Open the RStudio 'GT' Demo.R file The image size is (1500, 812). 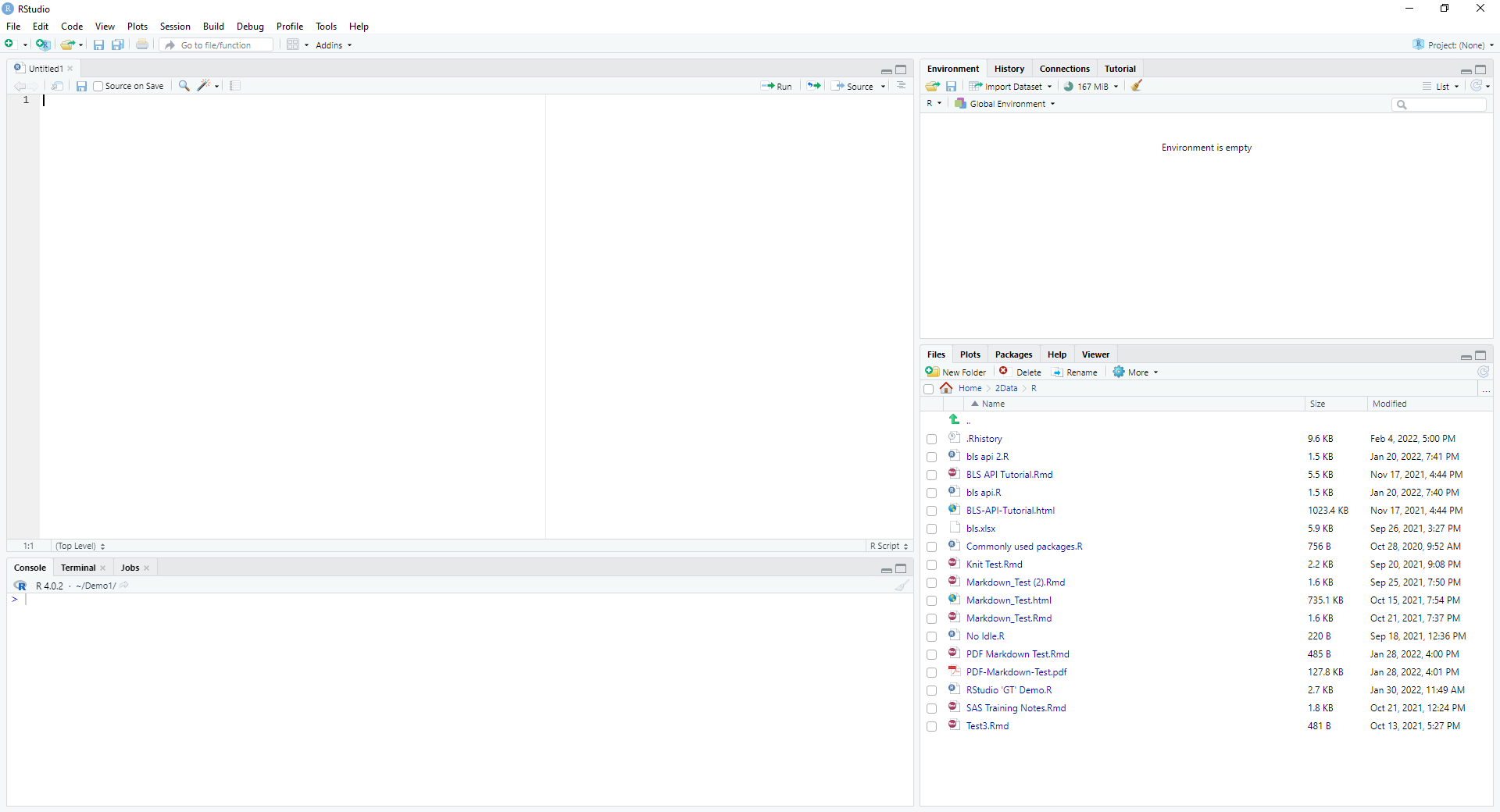(x=1009, y=690)
